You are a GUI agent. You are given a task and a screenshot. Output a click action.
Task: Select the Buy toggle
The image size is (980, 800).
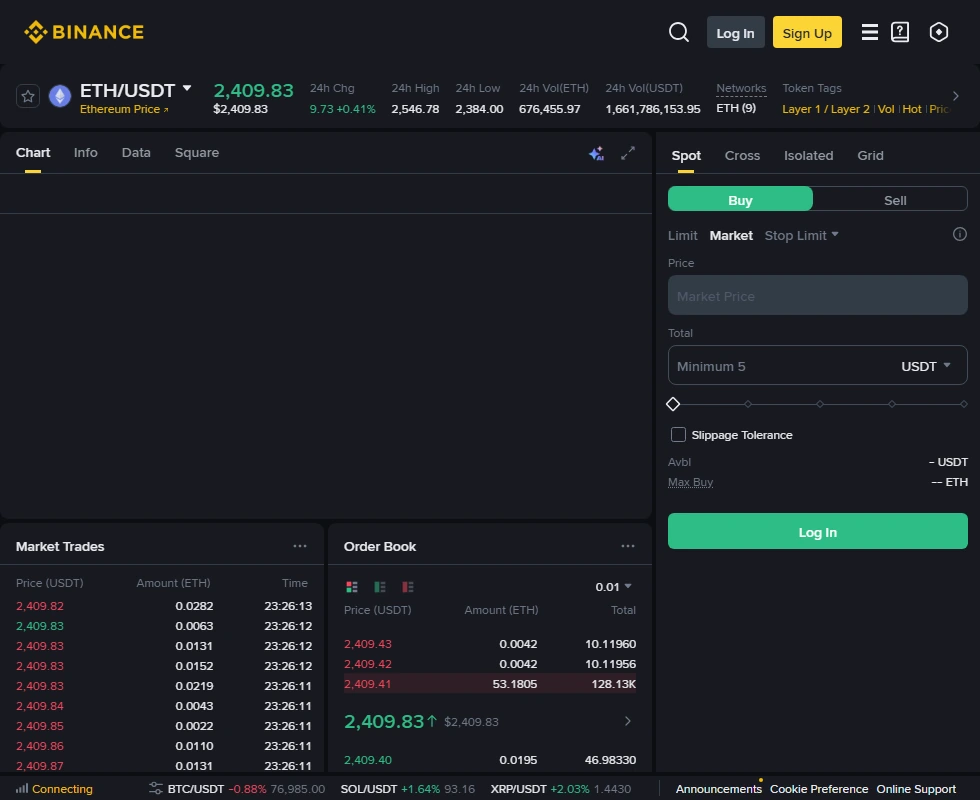[x=740, y=200]
